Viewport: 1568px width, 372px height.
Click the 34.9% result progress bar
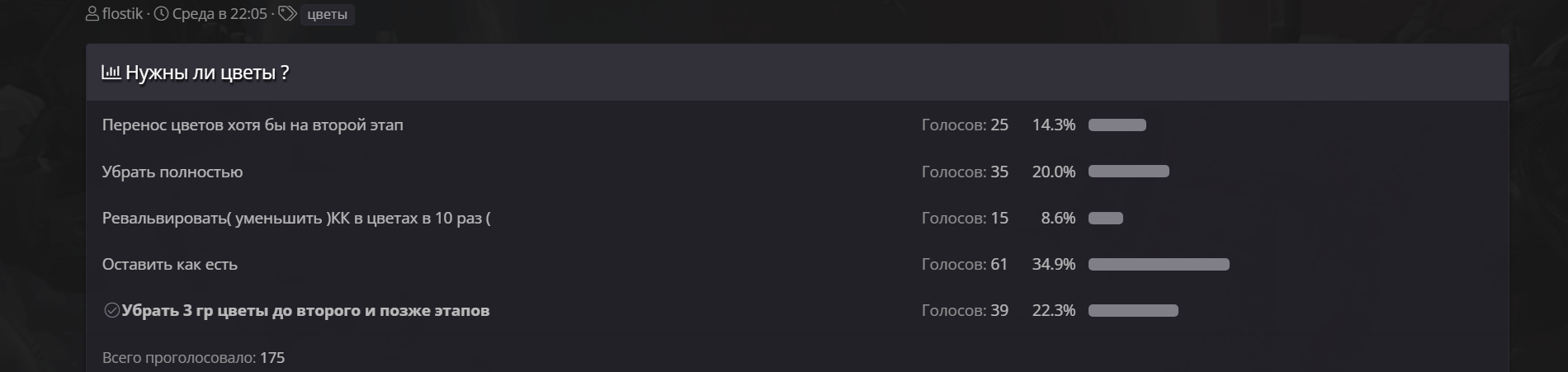pos(1159,265)
